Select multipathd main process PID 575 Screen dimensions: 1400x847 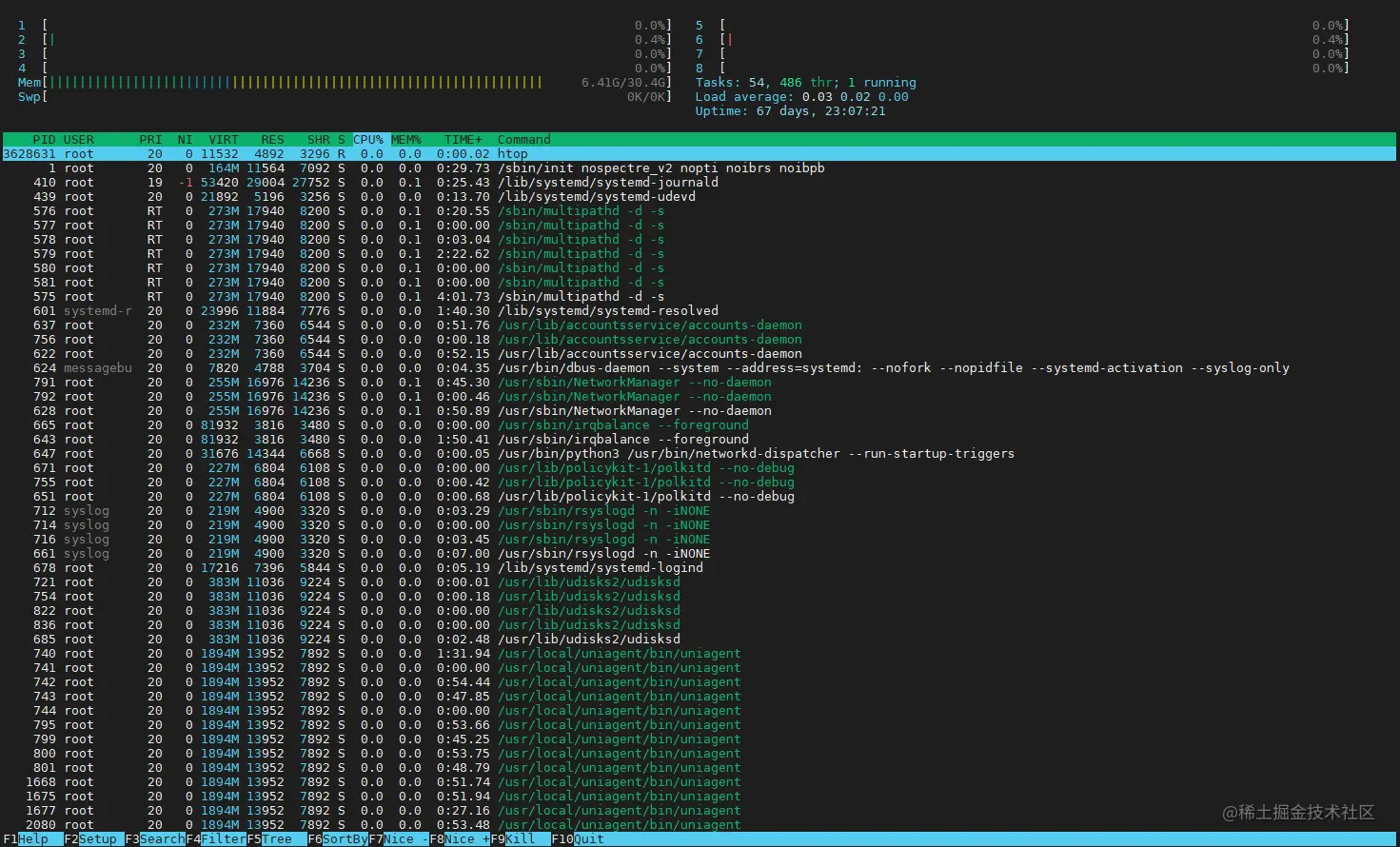[700, 297]
